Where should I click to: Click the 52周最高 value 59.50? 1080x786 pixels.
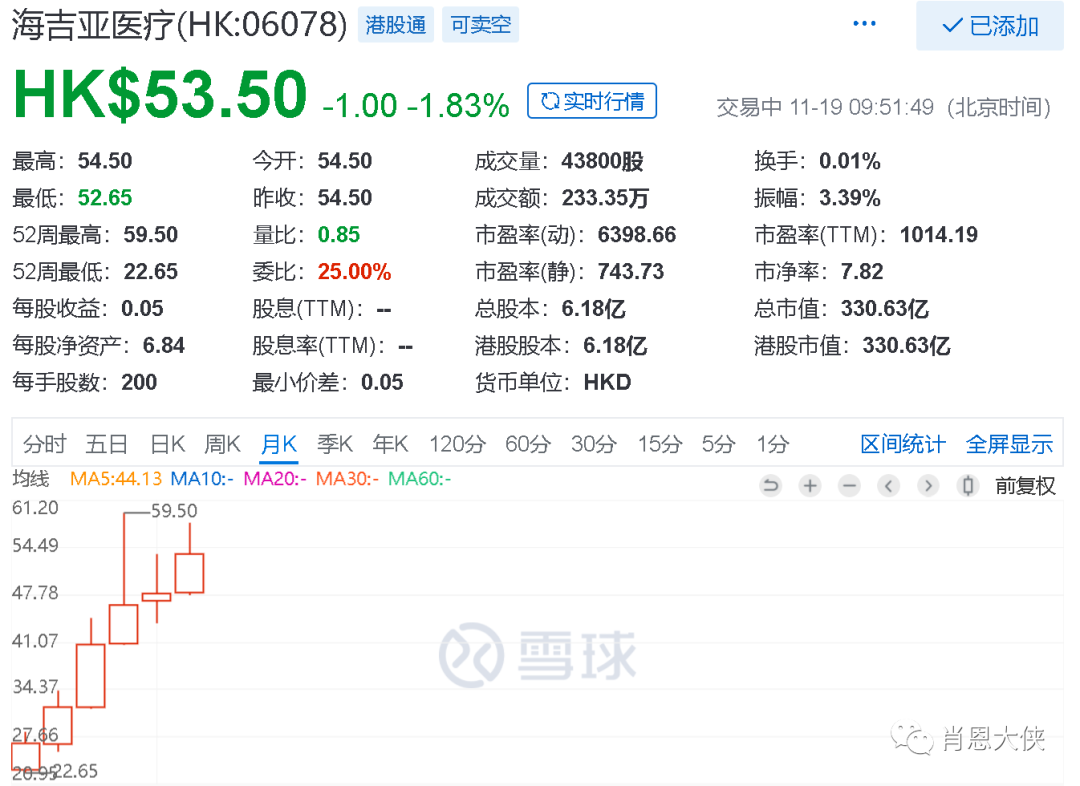151,235
